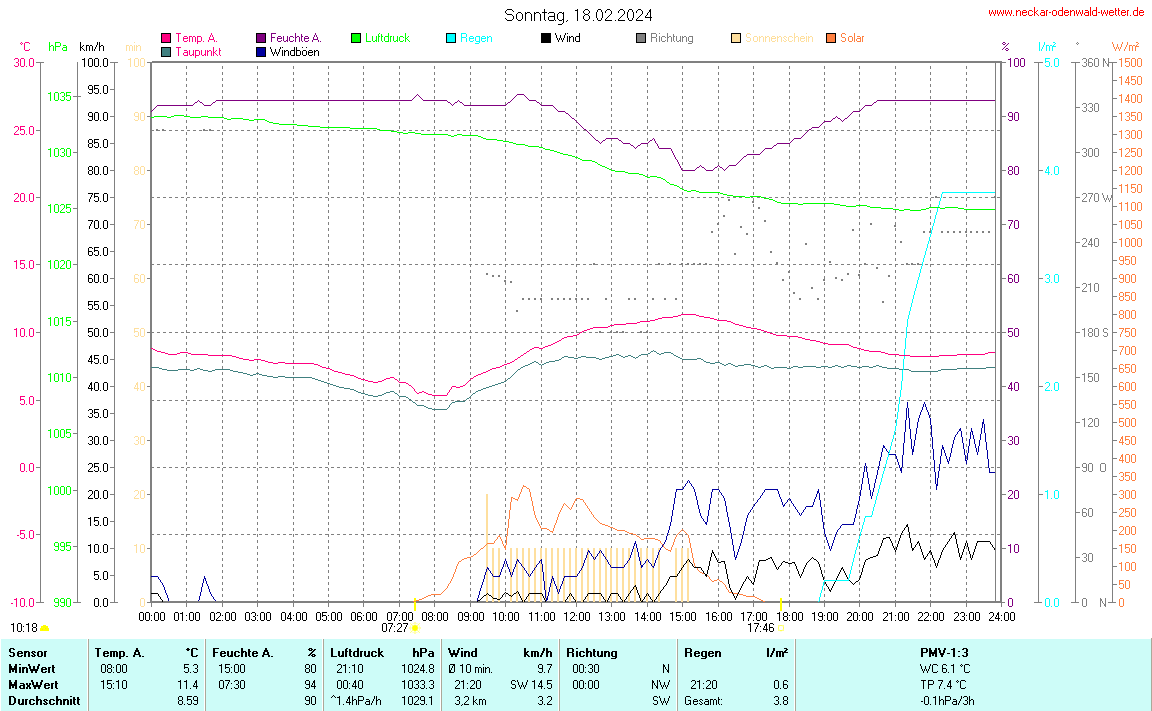Click the yellow sunset marker on the time axis
The image size is (1152, 711).
780,607
